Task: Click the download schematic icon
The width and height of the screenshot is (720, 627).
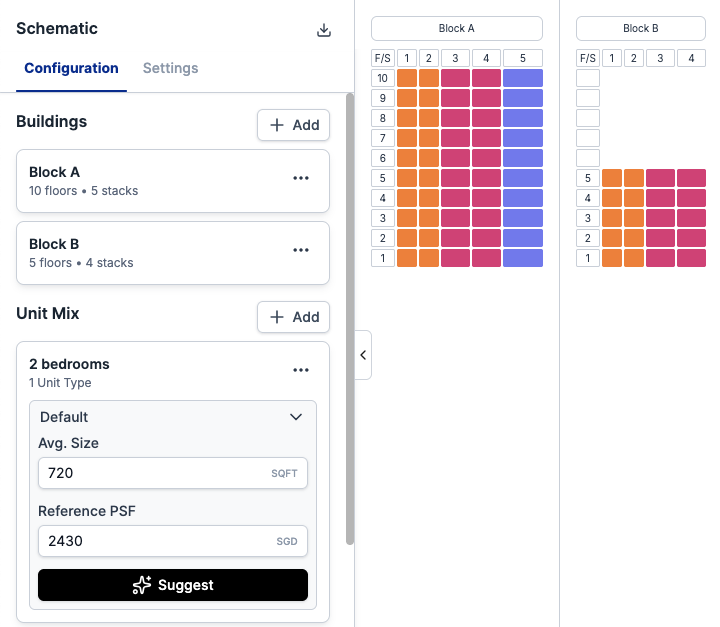Action: (x=324, y=30)
